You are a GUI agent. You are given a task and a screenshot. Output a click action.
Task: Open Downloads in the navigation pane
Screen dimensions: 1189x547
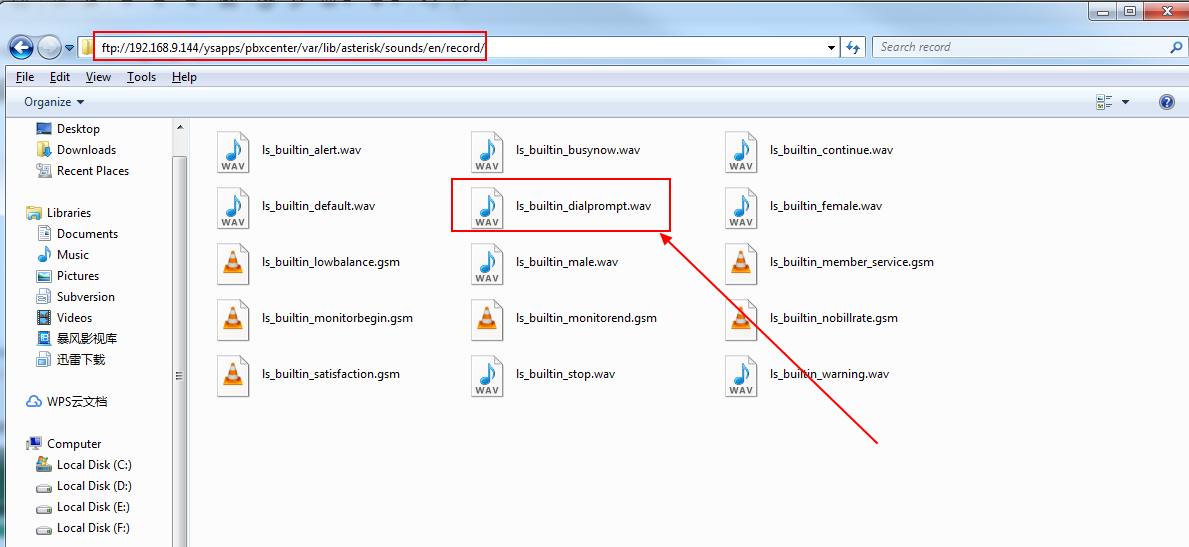[x=86, y=150]
